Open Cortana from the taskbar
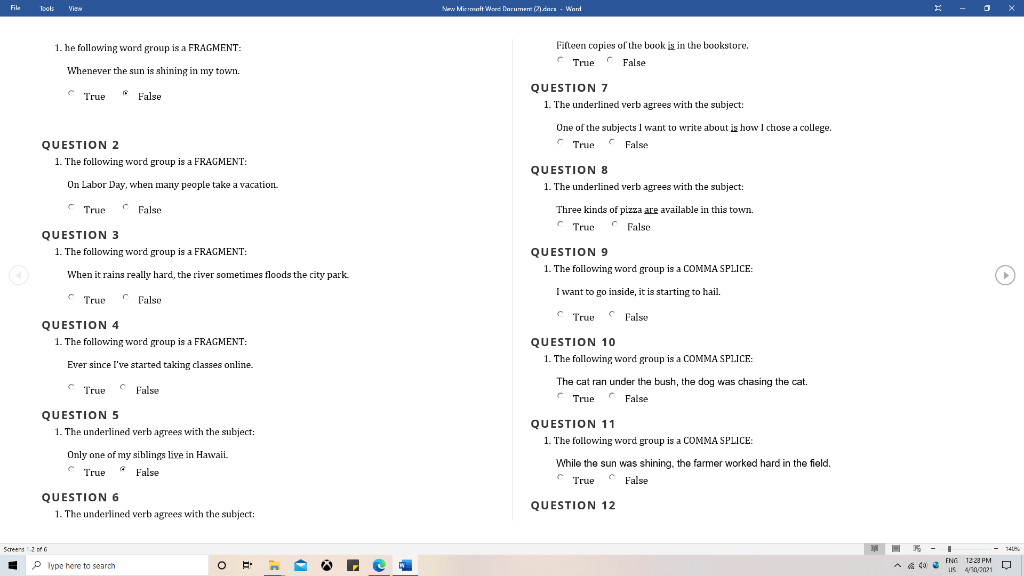Viewport: 1024px width, 576px height. [x=222, y=565]
